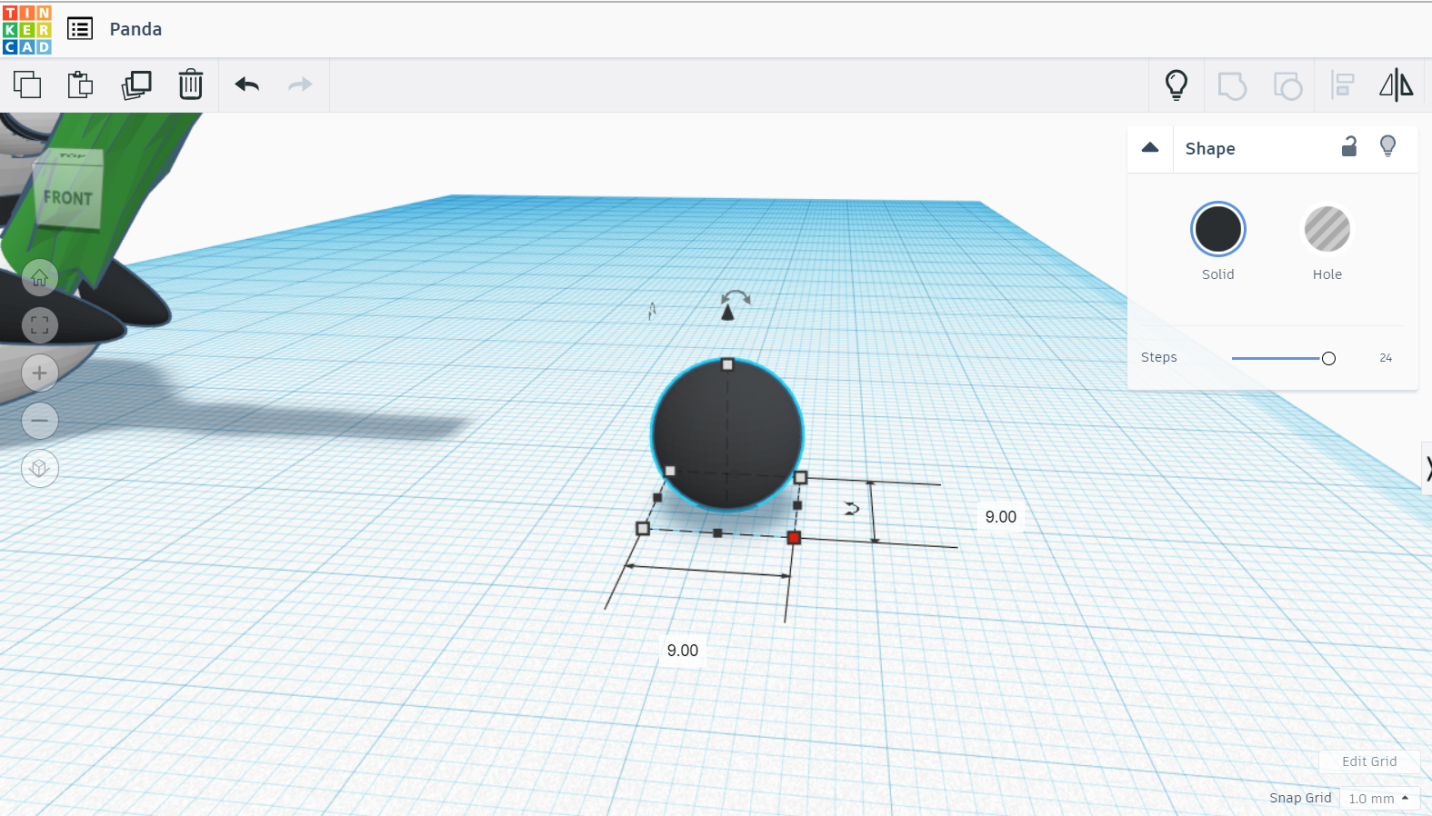Select the Solid color swatch
The image size is (1432, 816).
(1218, 230)
